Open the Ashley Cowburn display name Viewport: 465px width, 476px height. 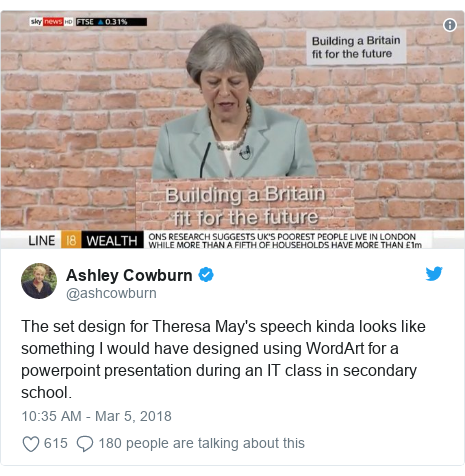point(129,275)
